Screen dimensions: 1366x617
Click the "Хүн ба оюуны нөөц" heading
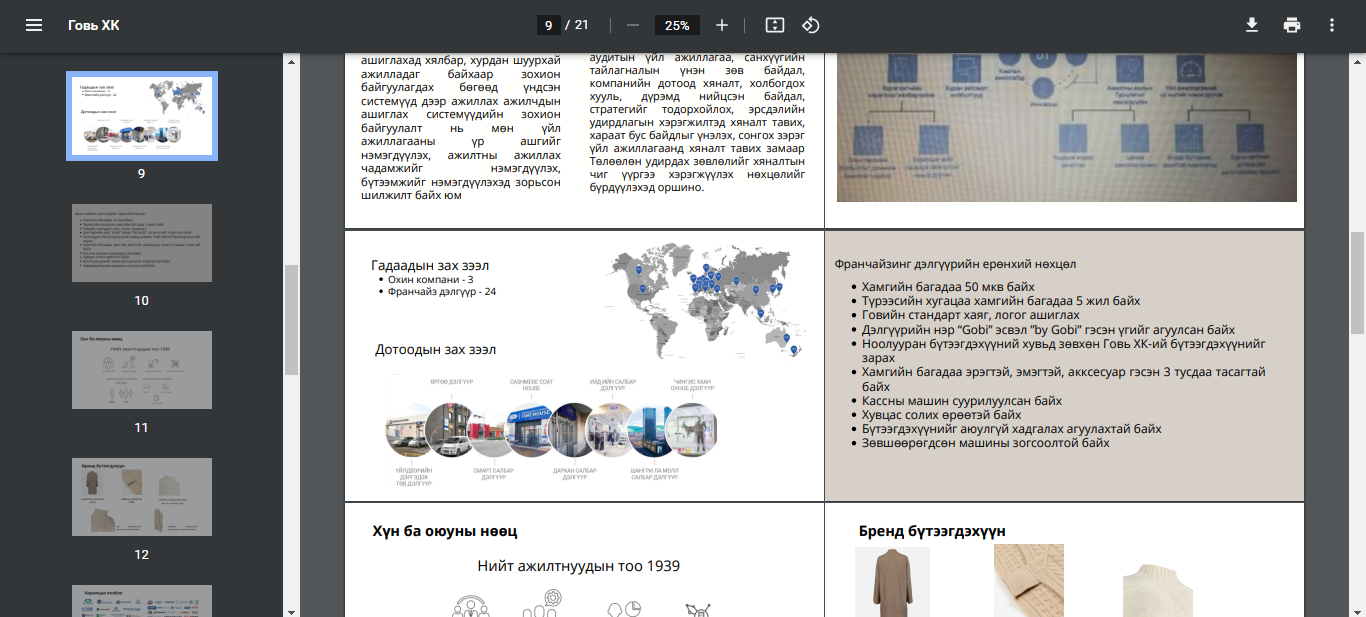445,531
